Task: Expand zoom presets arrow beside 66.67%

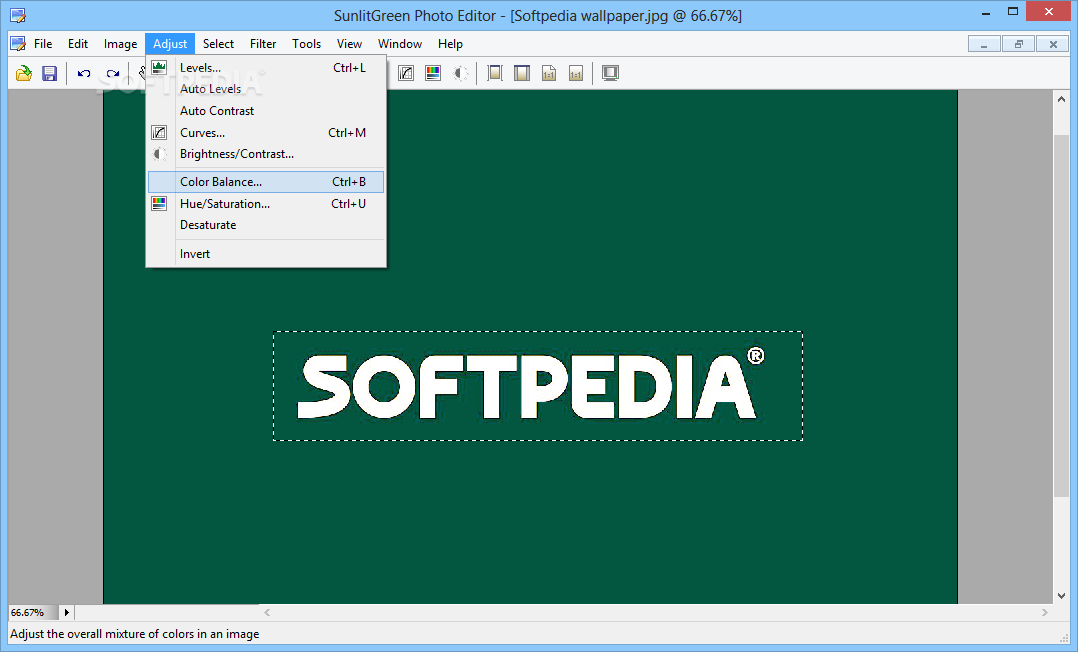Action: [67, 612]
